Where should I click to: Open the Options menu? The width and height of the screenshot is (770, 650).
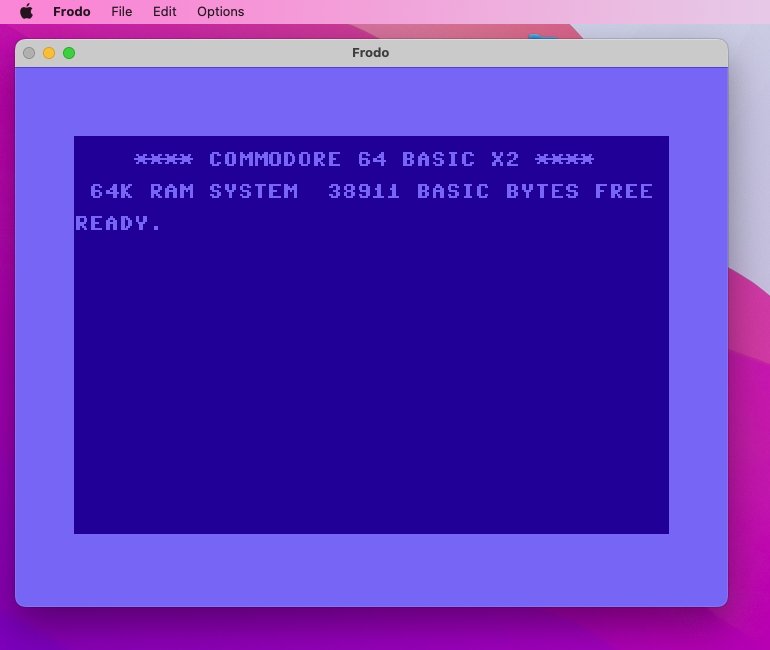pyautogui.click(x=220, y=11)
